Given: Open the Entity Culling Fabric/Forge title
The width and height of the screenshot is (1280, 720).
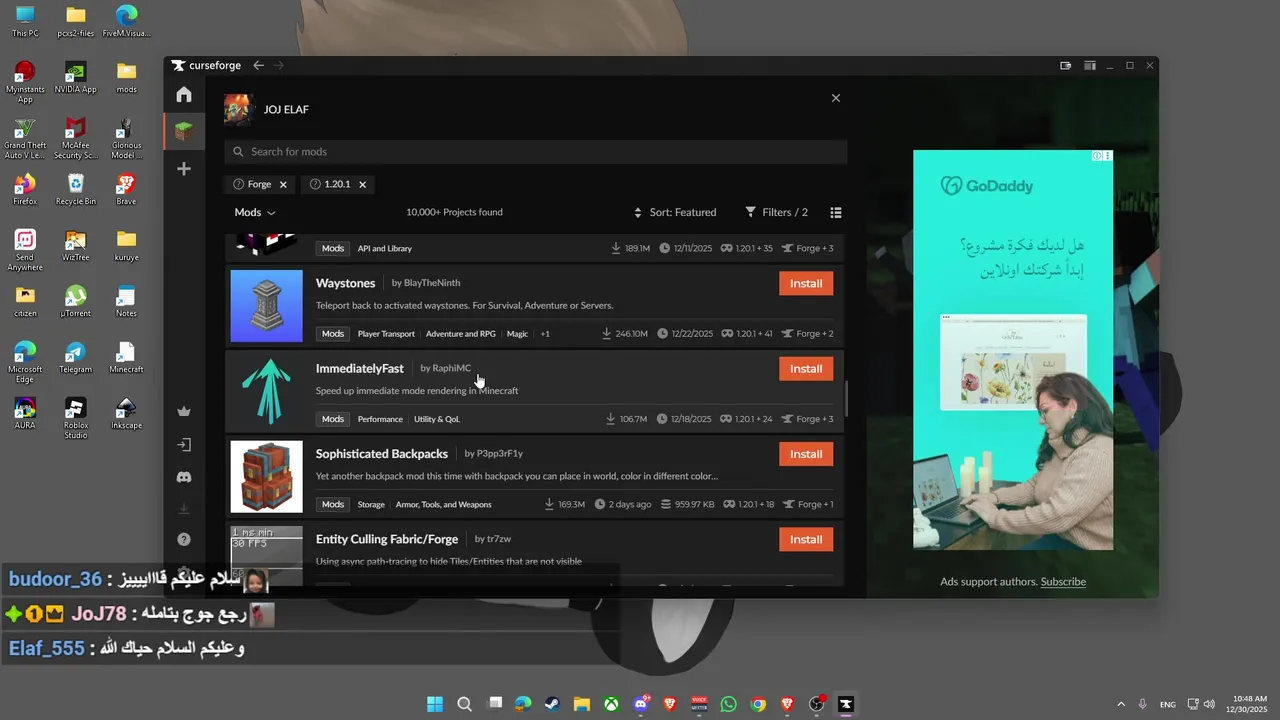Looking at the screenshot, I should click(x=387, y=539).
